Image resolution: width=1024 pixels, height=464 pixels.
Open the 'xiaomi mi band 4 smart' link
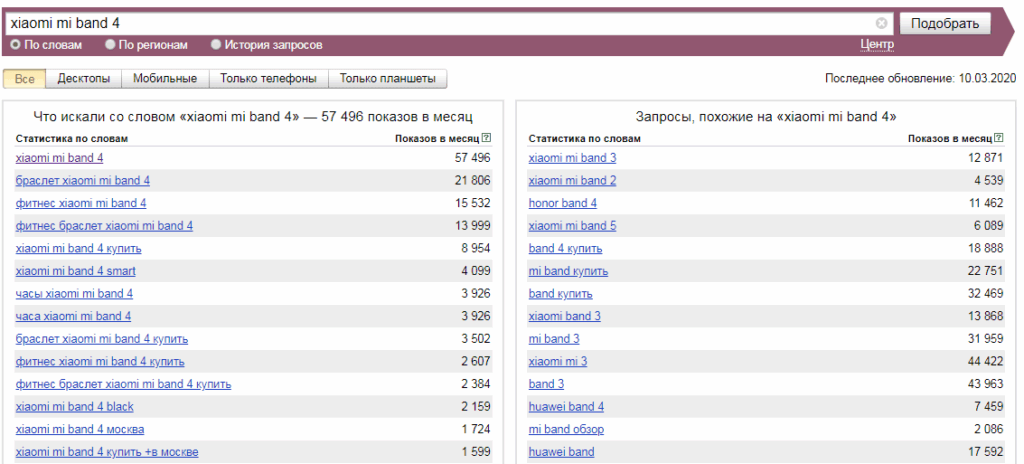tap(76, 271)
